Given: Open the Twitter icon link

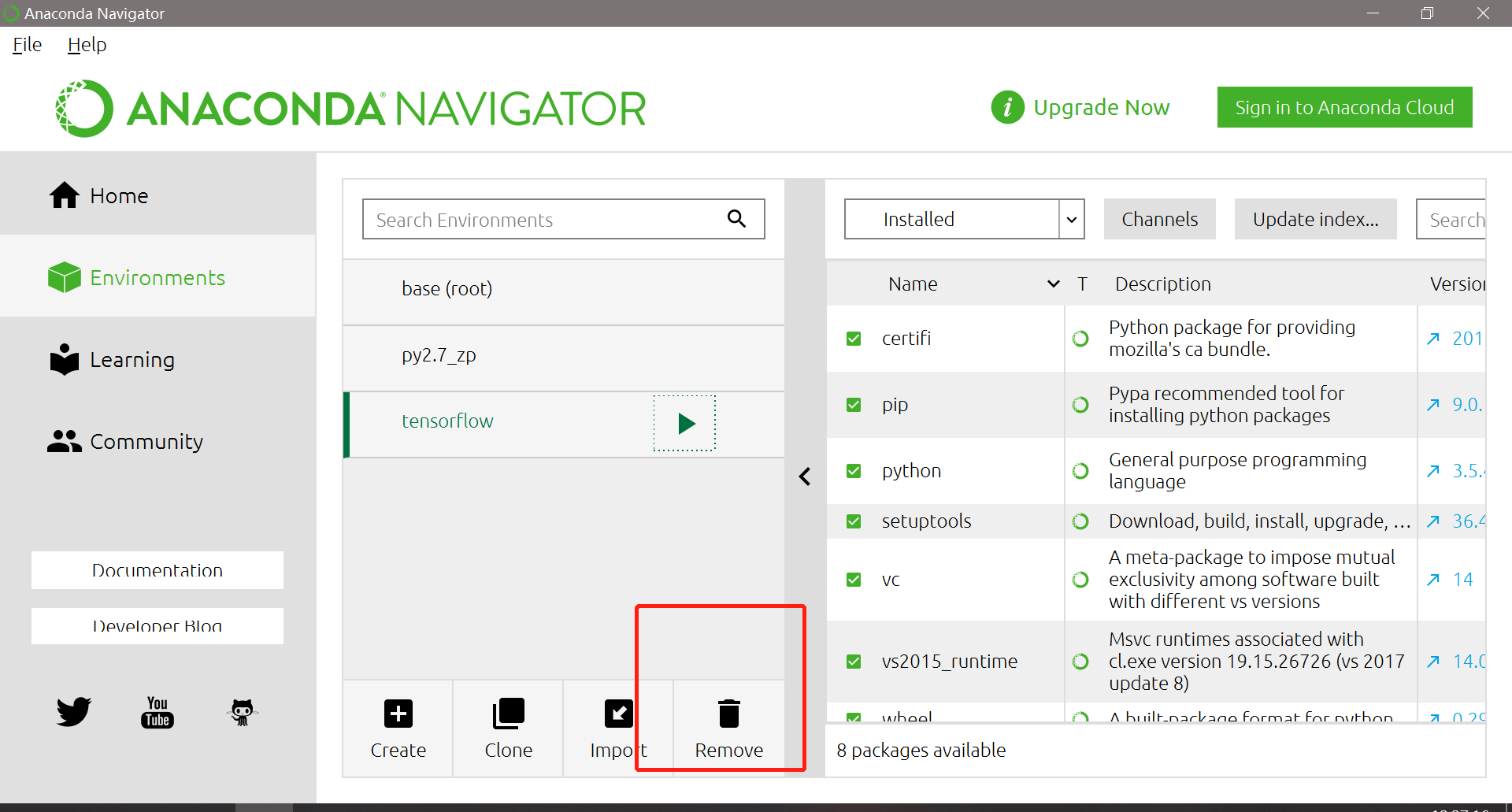Looking at the screenshot, I should tap(74, 712).
